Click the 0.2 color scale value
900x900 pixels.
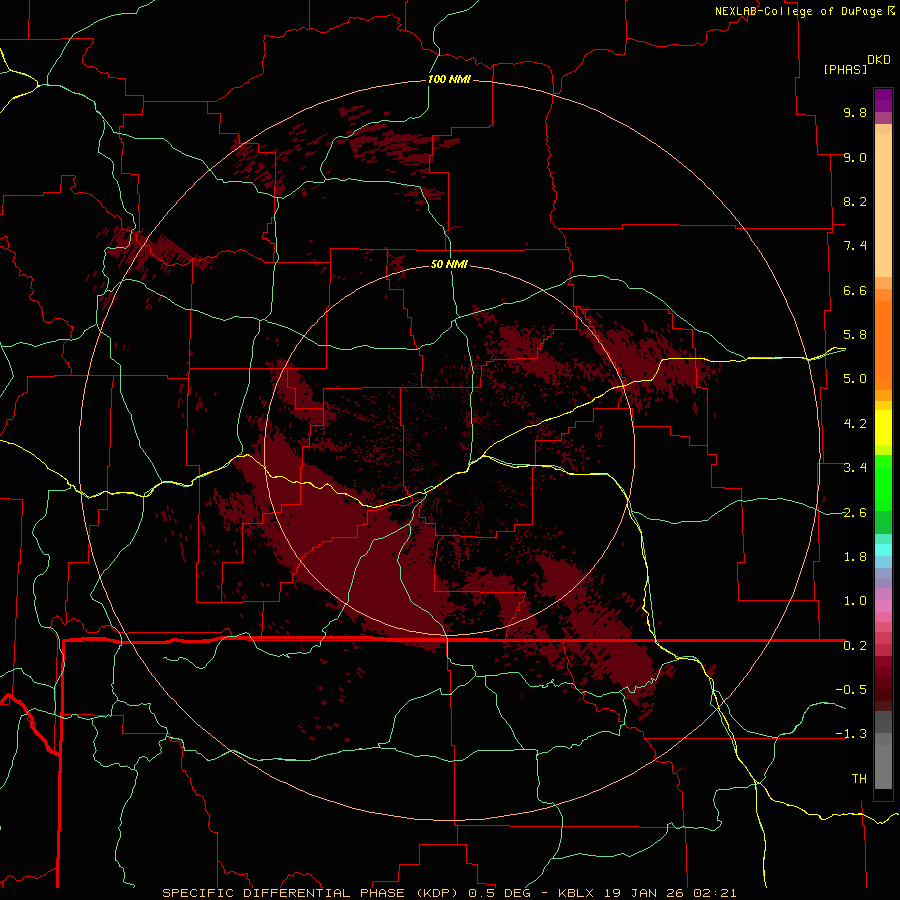[x=855, y=646]
